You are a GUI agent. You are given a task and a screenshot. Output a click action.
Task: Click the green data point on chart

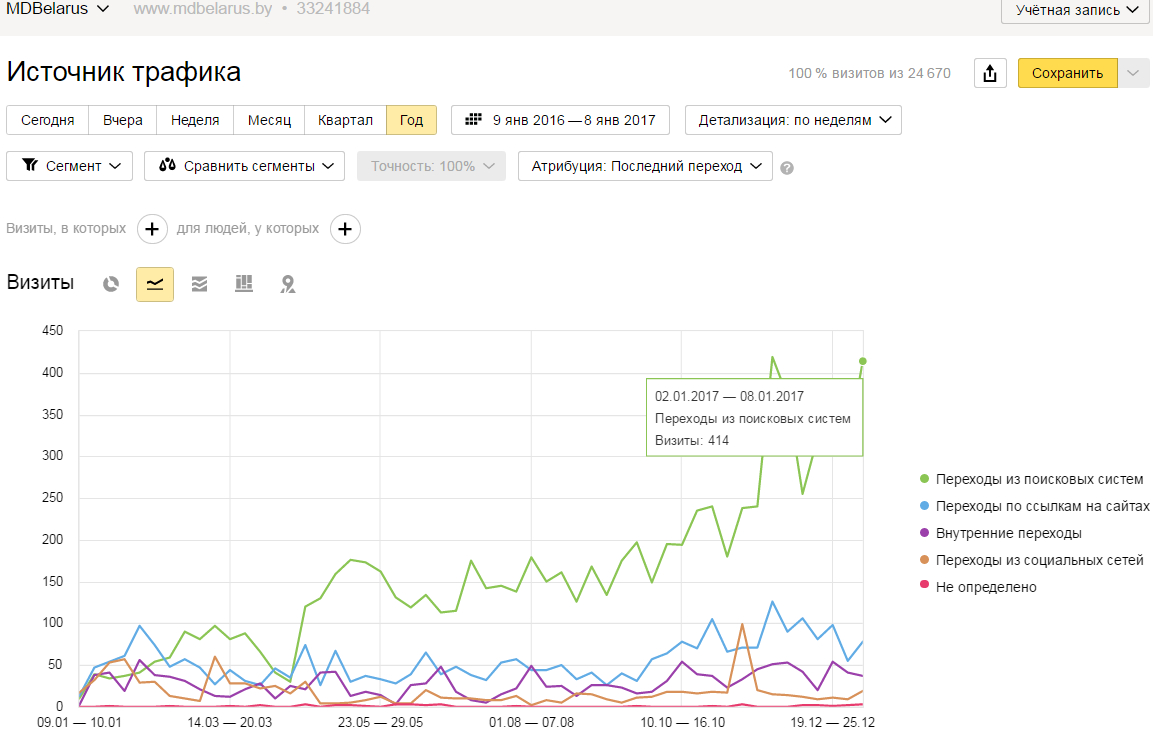863,361
